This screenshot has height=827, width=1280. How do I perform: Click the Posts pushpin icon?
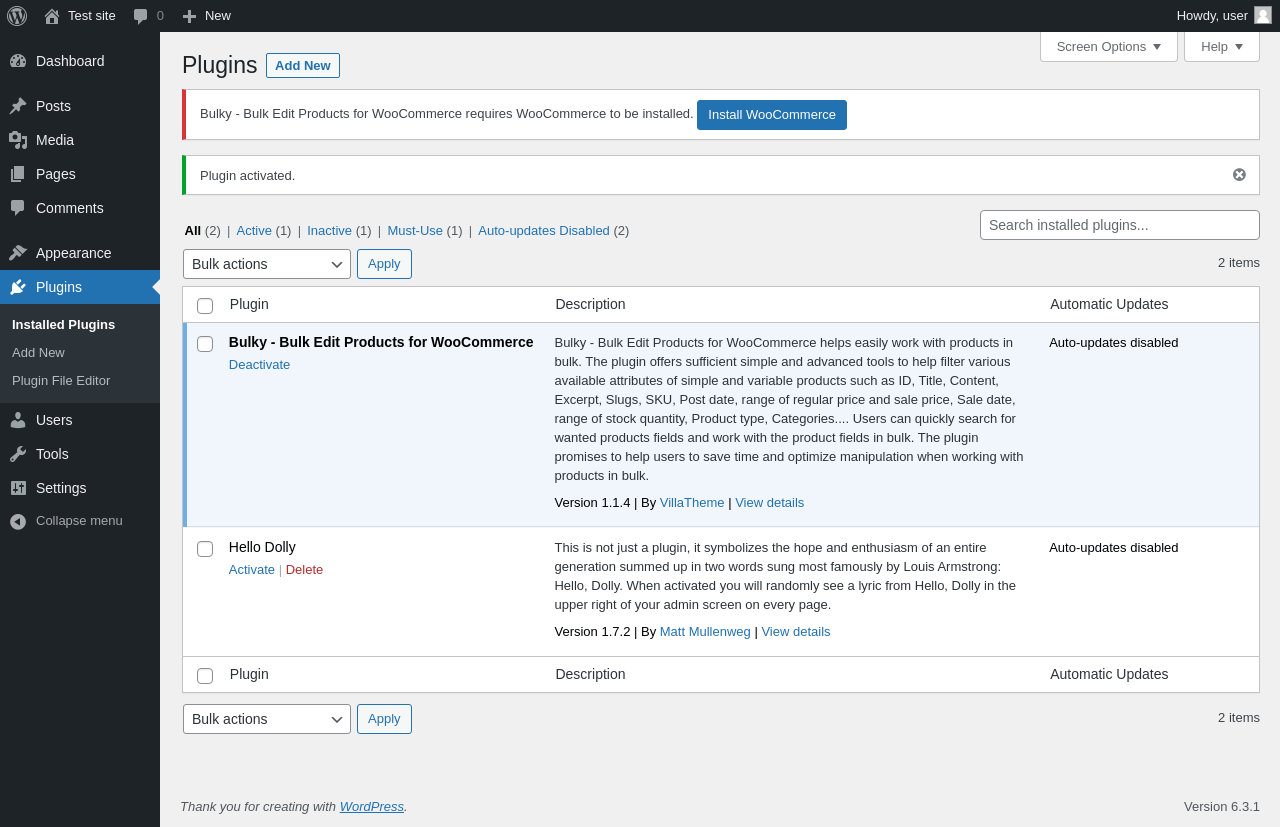[x=18, y=106]
